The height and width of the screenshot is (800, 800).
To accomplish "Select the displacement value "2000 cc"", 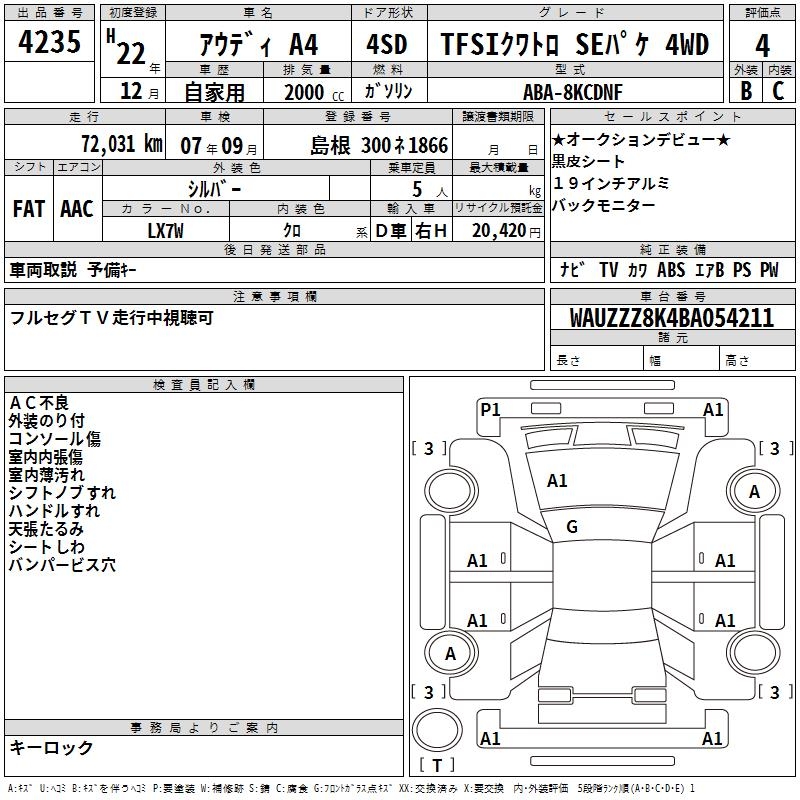I will tap(314, 92).
